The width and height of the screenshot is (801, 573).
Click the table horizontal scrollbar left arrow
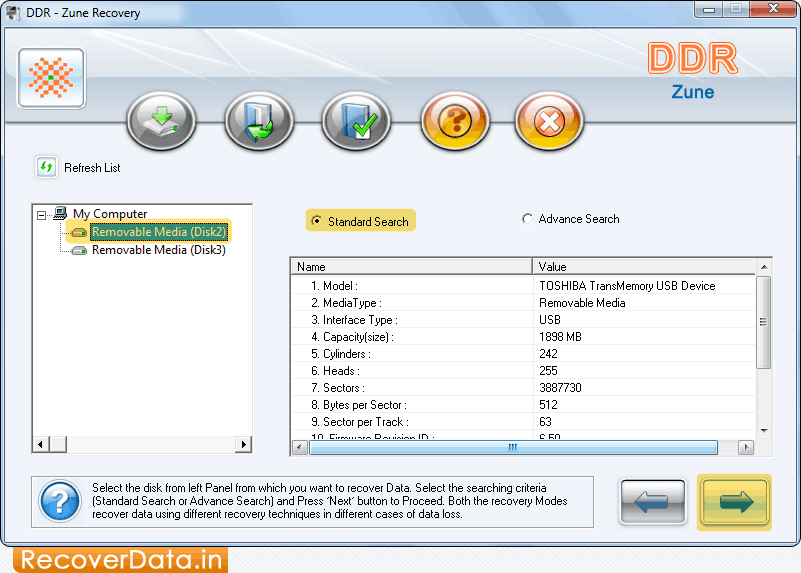pyautogui.click(x=300, y=448)
